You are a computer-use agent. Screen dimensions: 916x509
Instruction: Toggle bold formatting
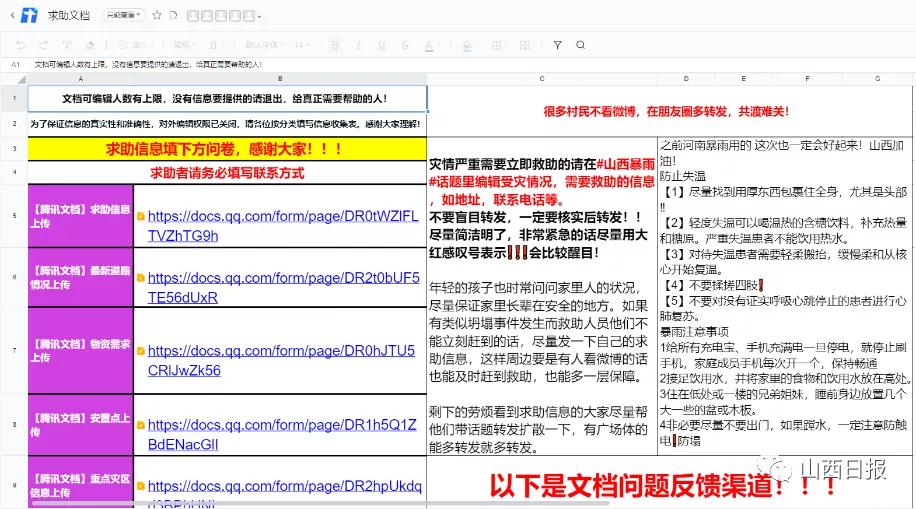click(x=336, y=45)
